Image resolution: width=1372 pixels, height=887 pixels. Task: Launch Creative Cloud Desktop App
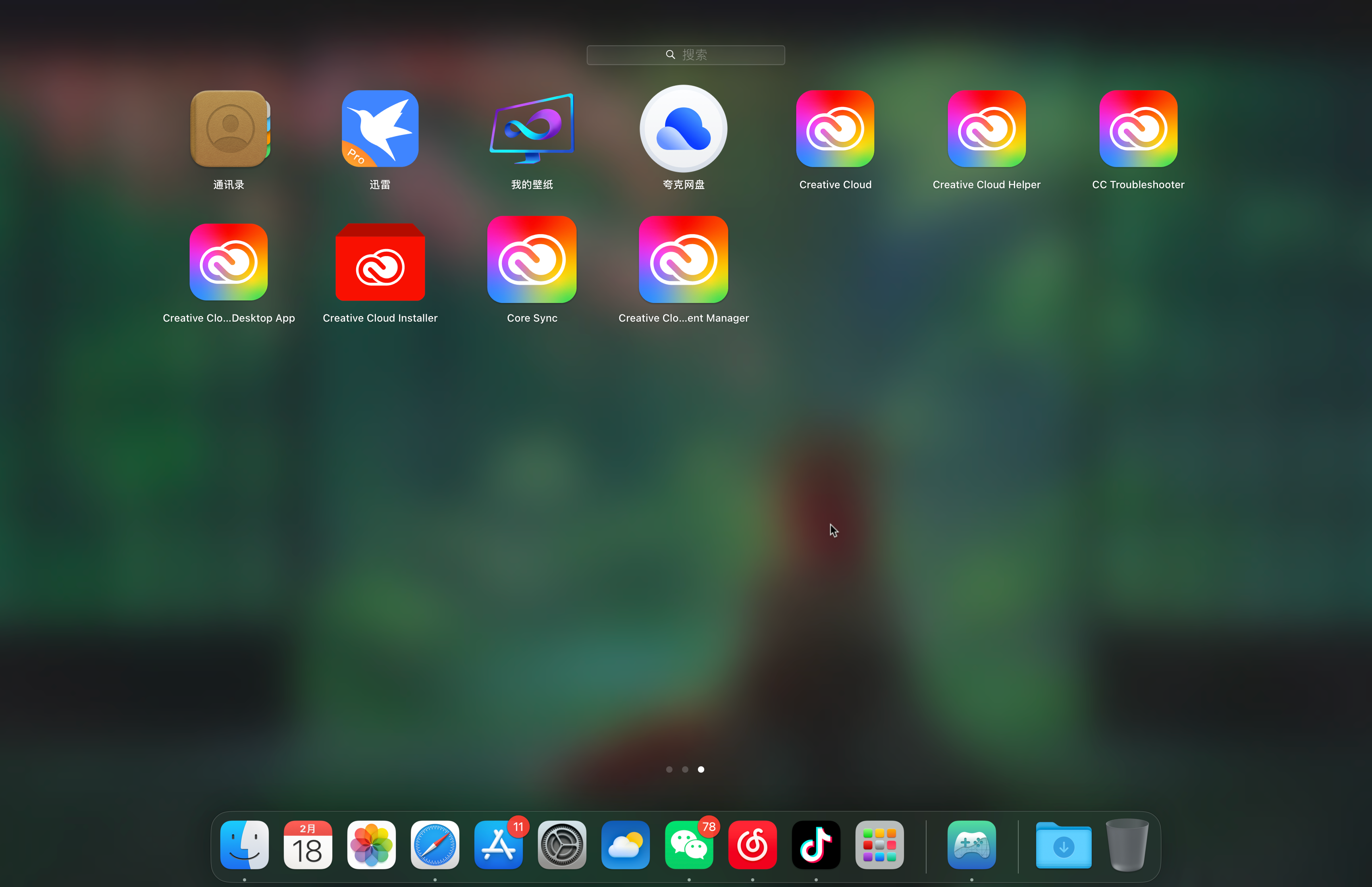point(229,262)
